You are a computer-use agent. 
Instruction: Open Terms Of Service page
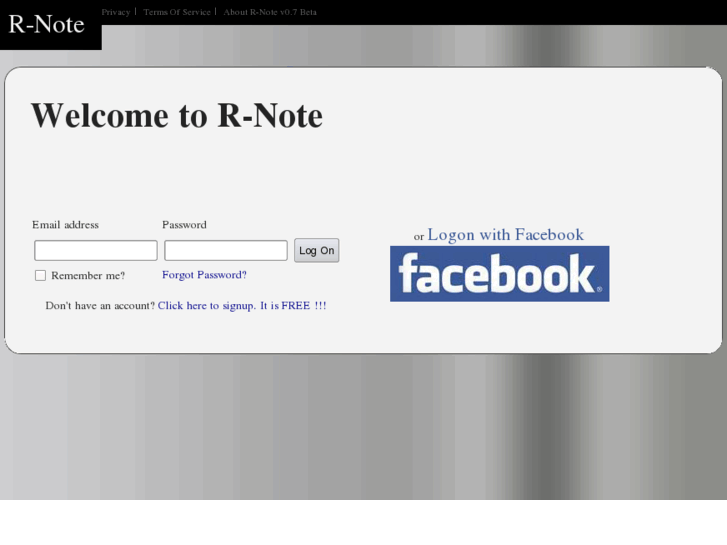coord(177,12)
